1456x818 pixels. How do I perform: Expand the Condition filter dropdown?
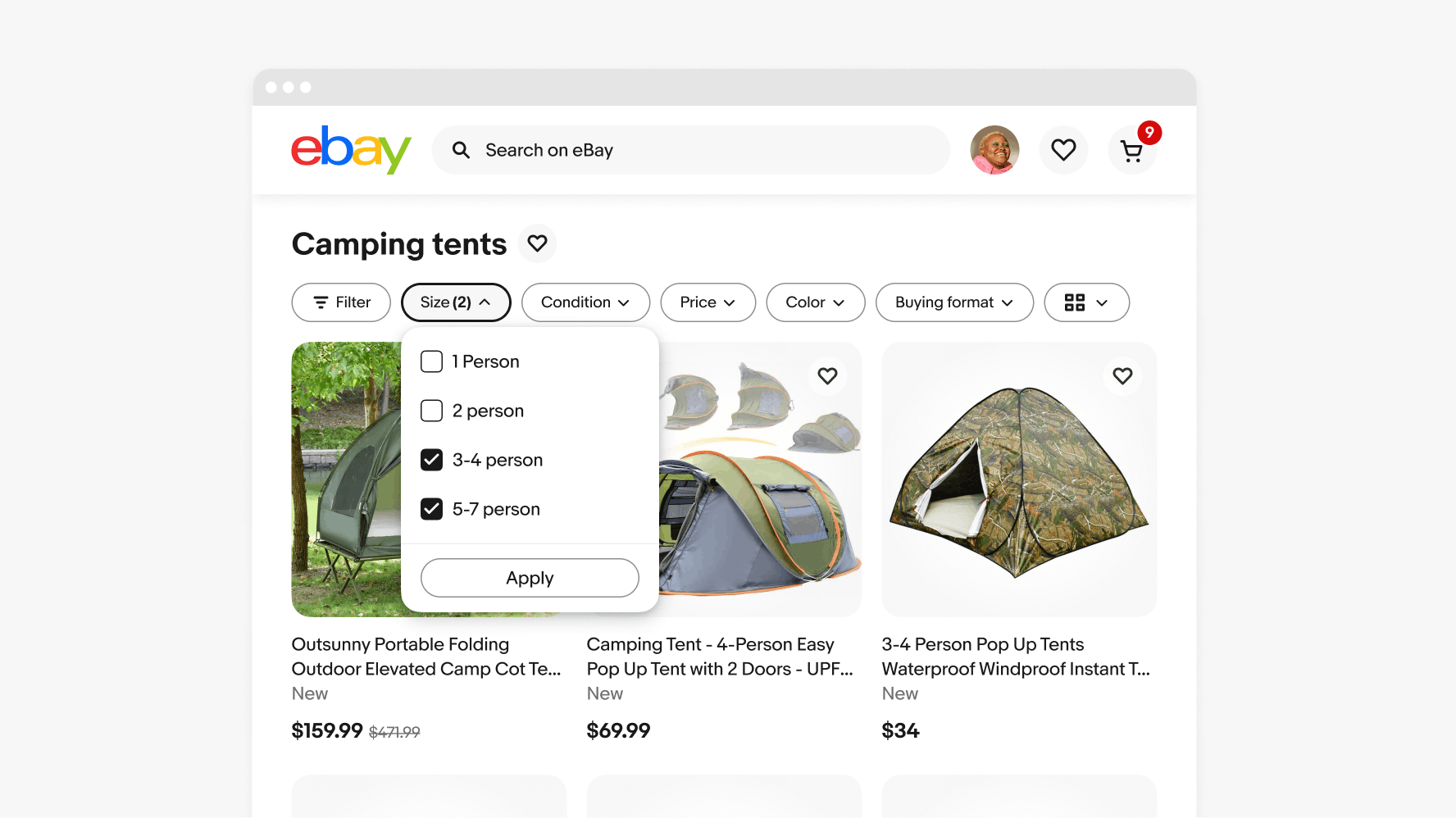pyautogui.click(x=585, y=302)
